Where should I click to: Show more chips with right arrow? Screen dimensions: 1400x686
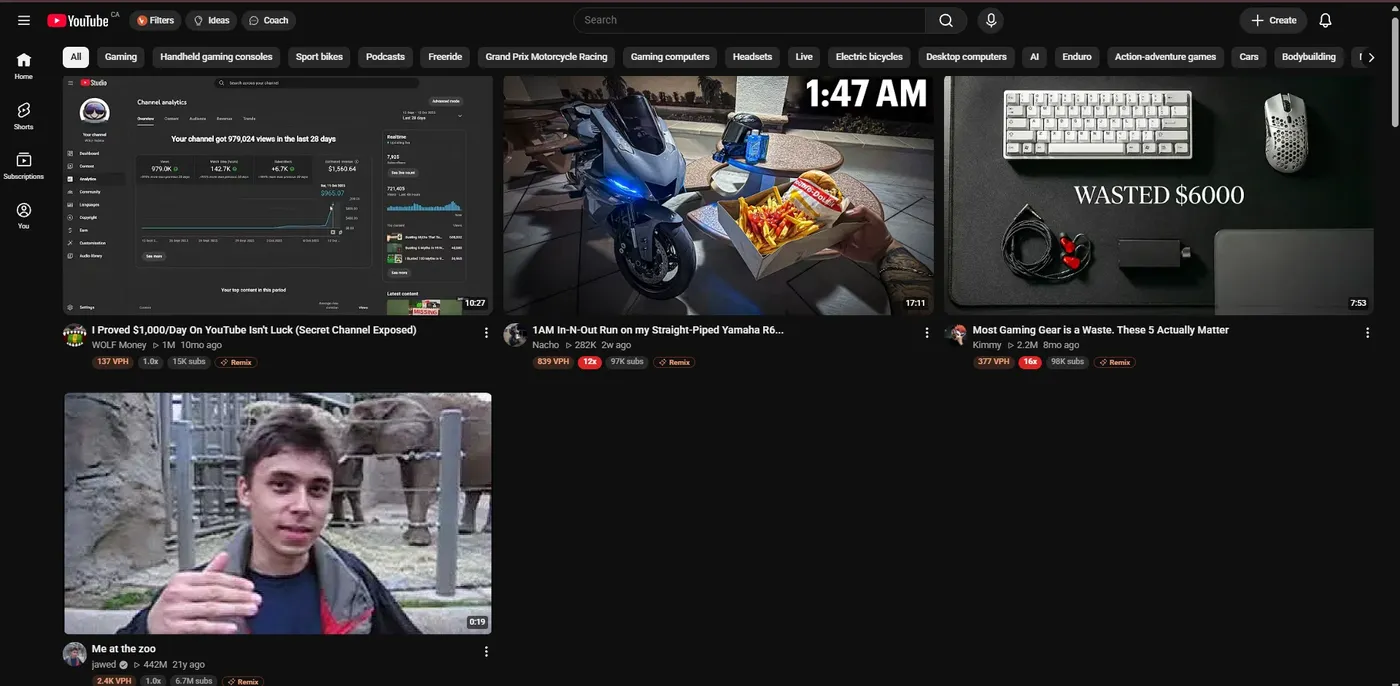click(x=1370, y=57)
